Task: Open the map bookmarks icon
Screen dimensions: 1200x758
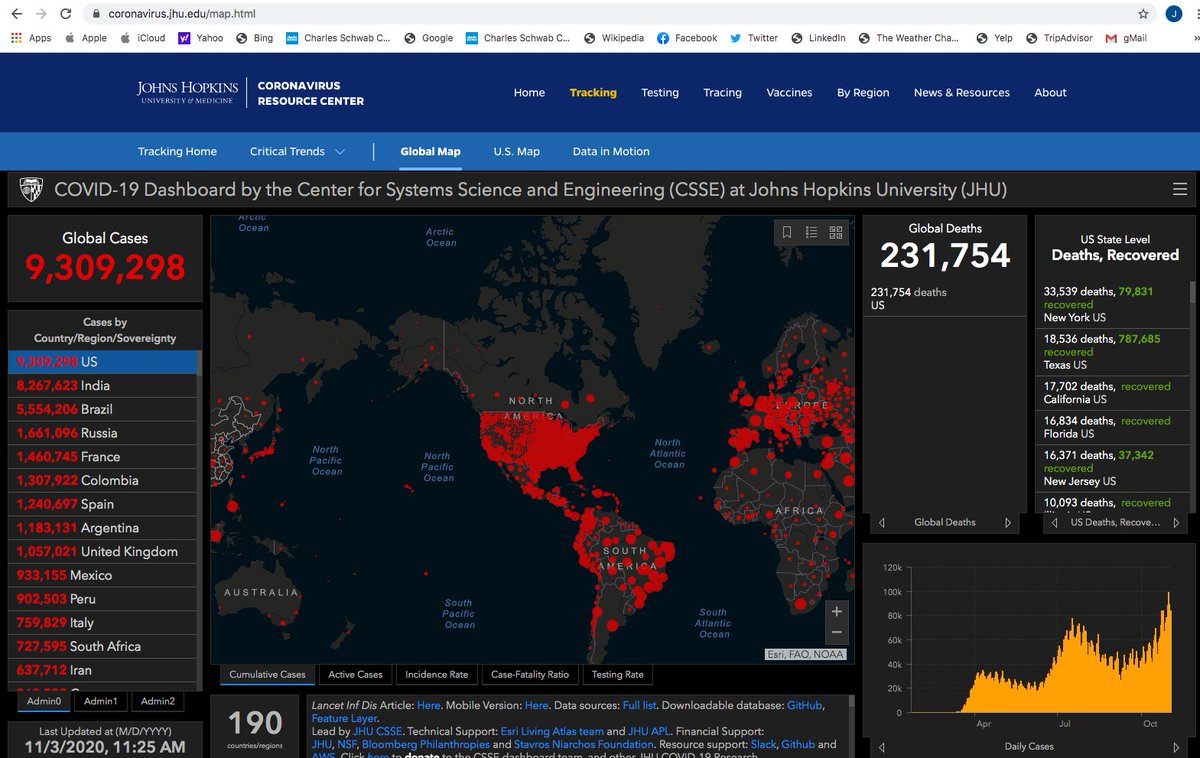Action: 787,232
